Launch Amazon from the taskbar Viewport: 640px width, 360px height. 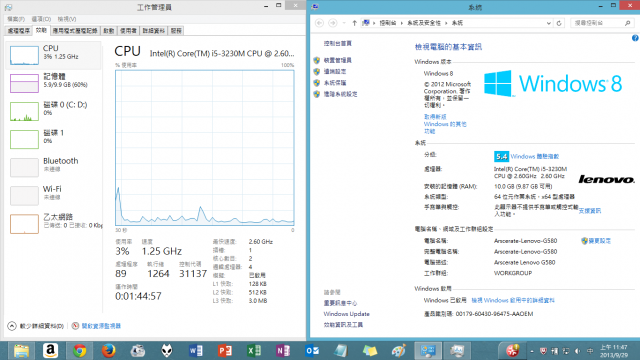tap(50, 351)
